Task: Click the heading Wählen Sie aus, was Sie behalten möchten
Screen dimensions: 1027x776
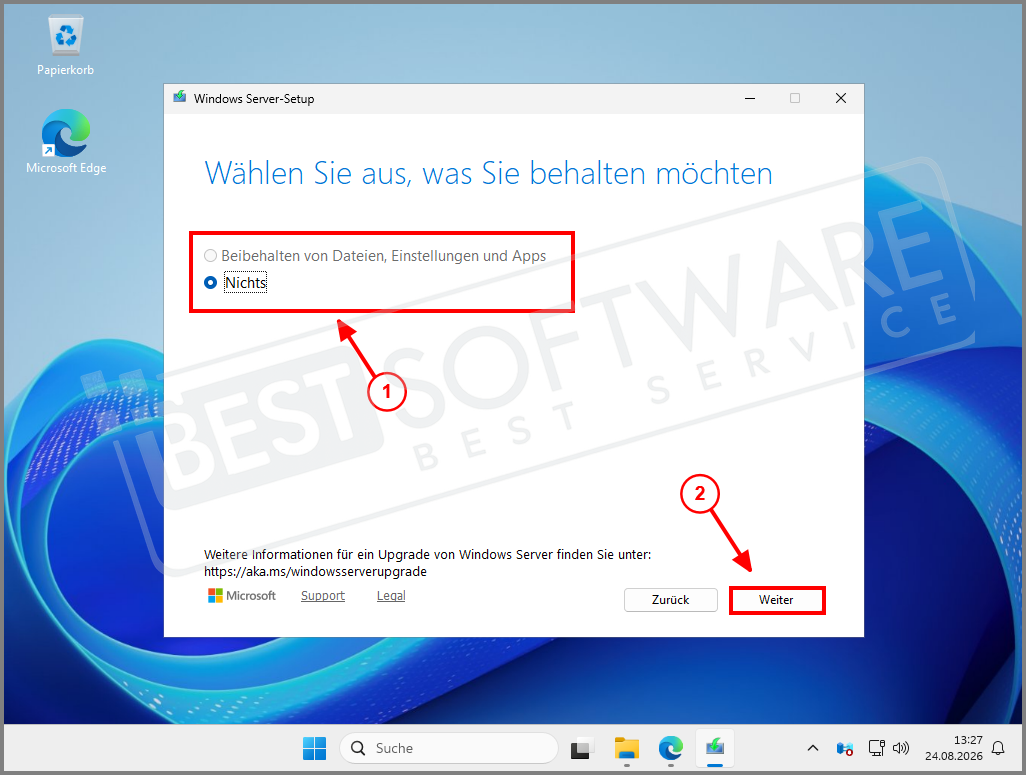Action: click(x=489, y=174)
